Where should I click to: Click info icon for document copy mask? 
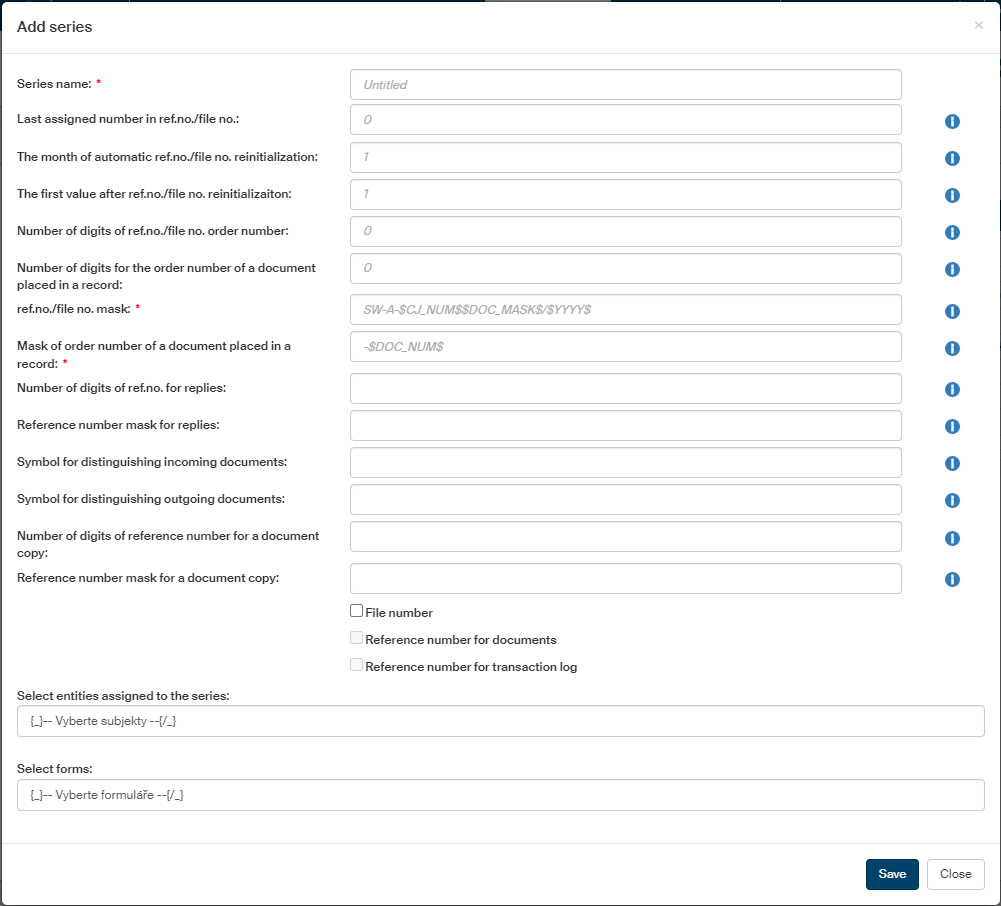click(952, 579)
